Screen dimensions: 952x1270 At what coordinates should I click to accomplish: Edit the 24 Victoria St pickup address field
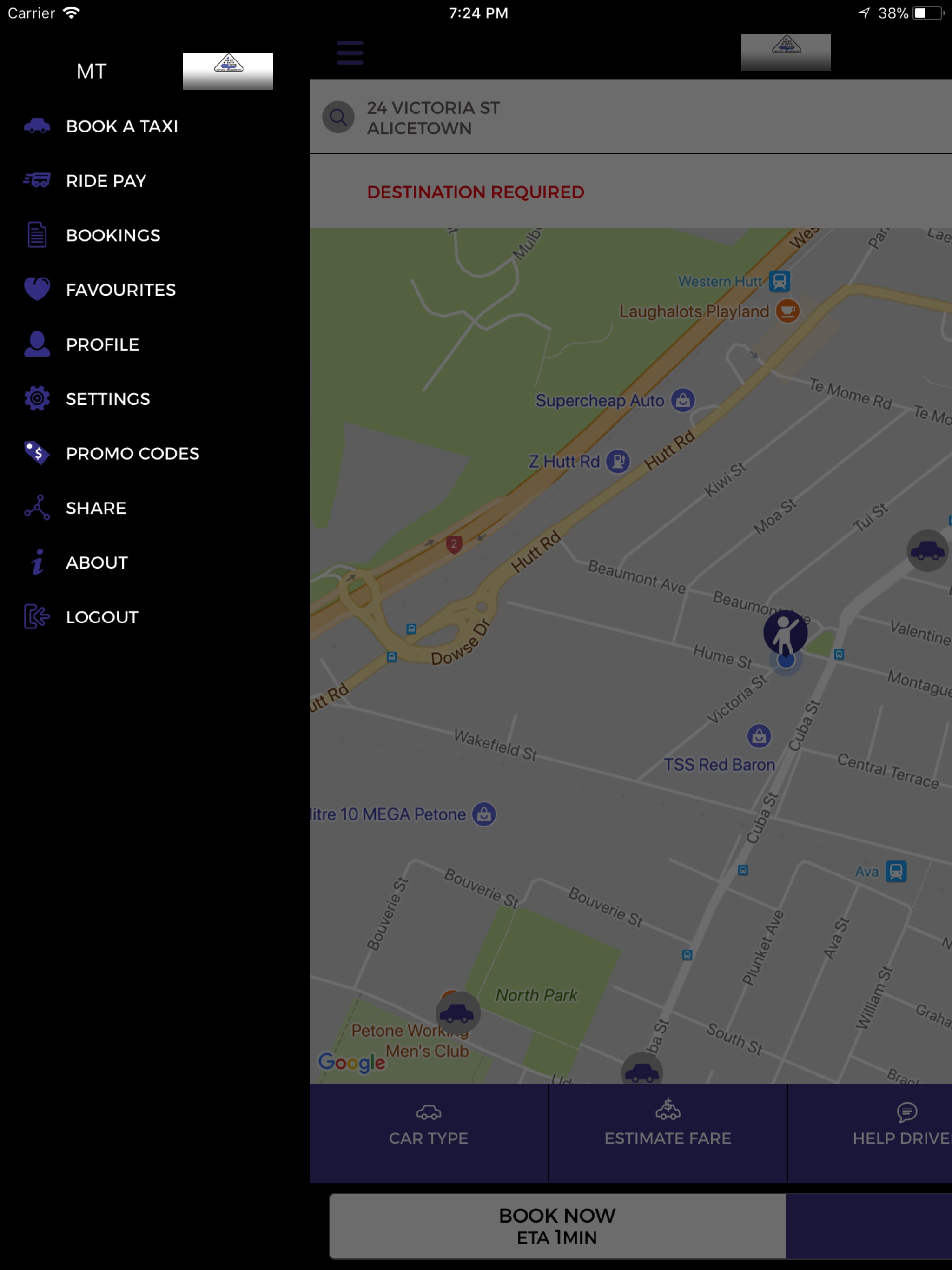(631, 117)
